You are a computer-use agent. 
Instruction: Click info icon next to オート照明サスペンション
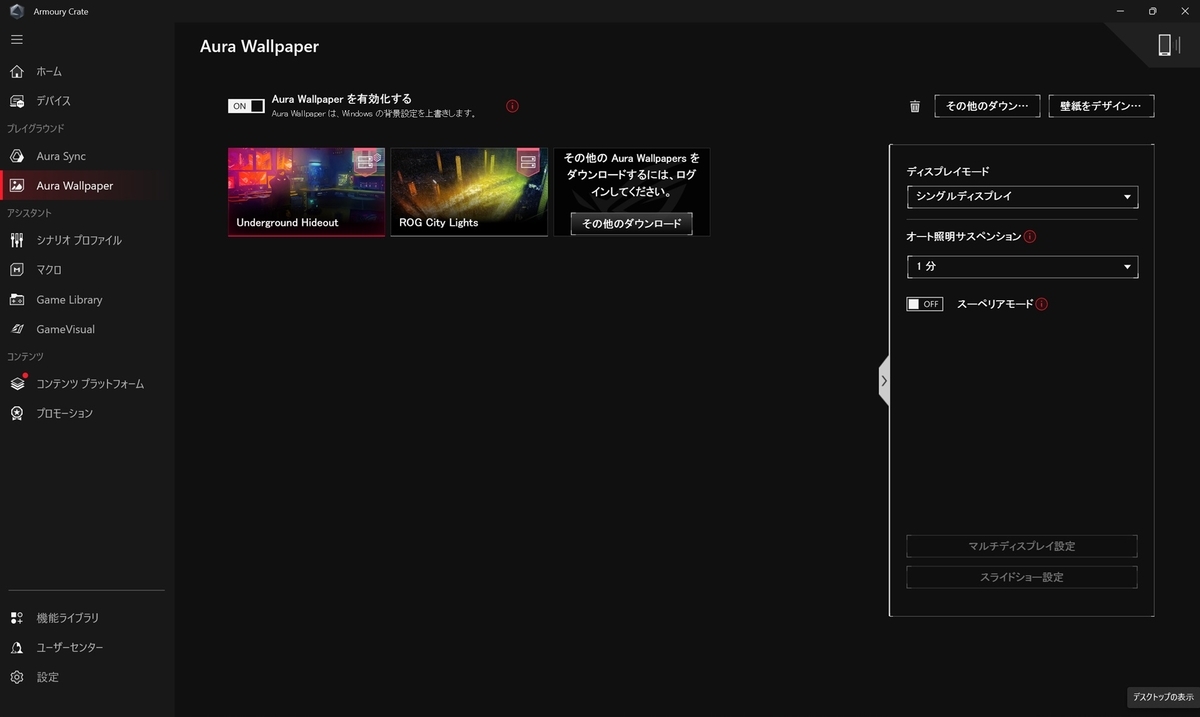1030,237
